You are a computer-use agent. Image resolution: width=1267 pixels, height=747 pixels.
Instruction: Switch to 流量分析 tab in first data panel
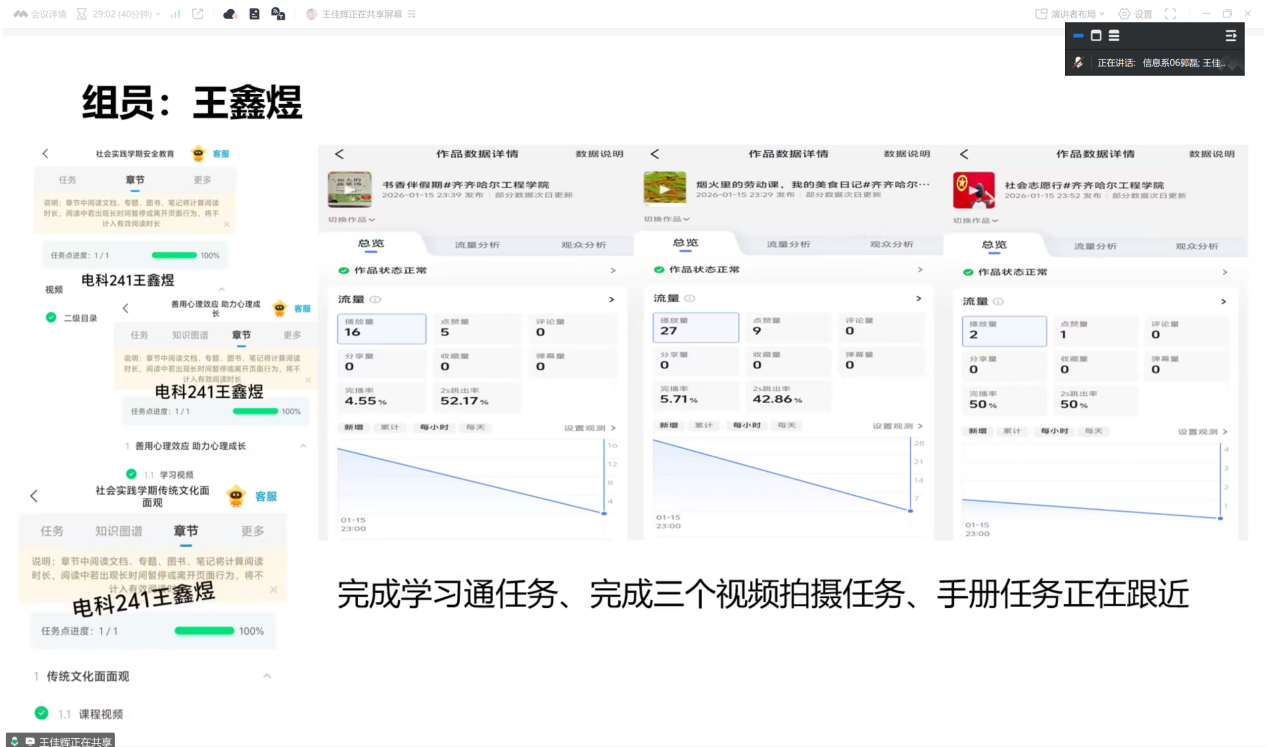477,245
